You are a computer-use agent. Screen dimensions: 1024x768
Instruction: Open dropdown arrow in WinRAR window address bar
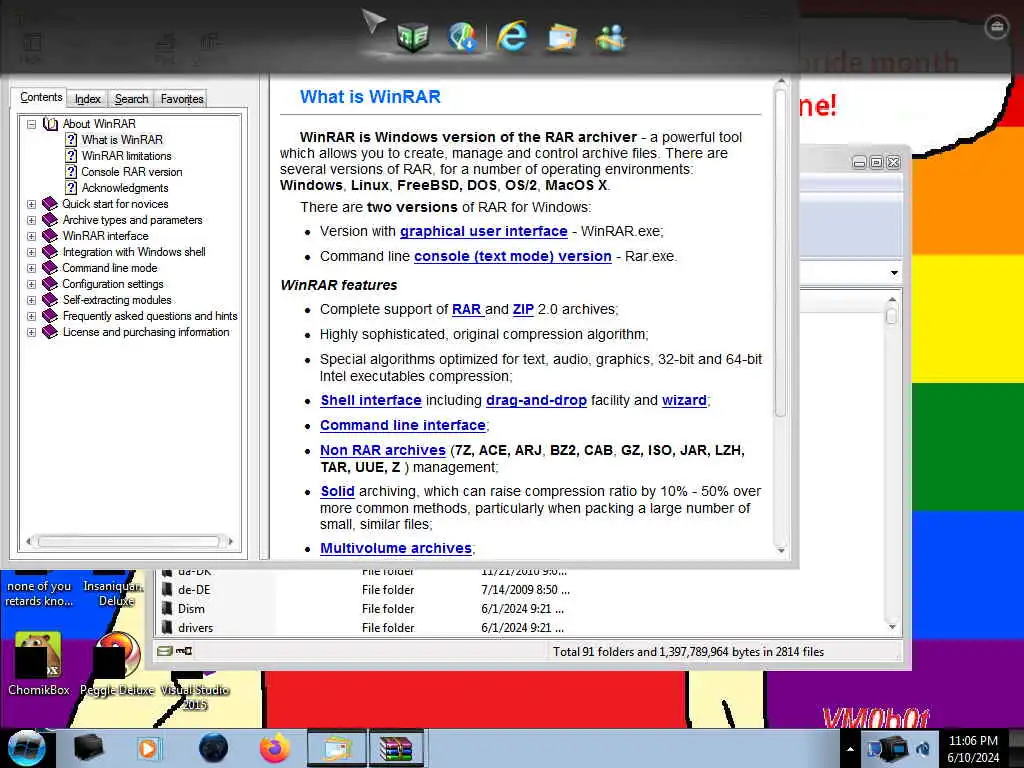click(x=894, y=272)
